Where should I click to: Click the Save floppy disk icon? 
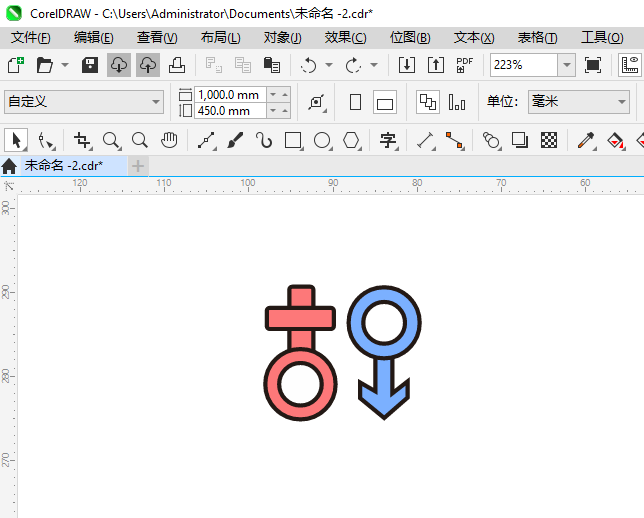pyautogui.click(x=90, y=65)
